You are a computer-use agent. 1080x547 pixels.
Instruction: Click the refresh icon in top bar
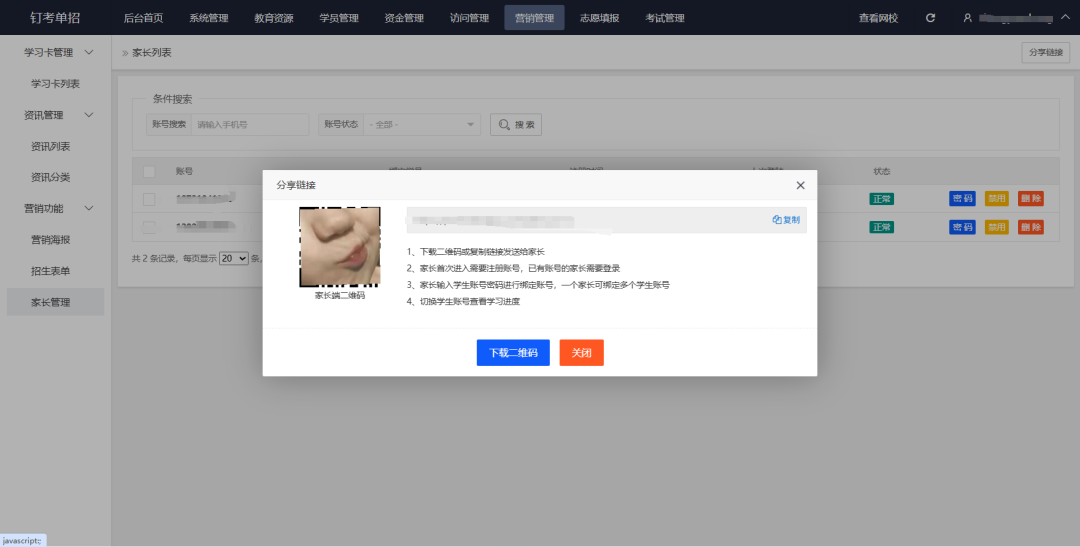click(931, 18)
